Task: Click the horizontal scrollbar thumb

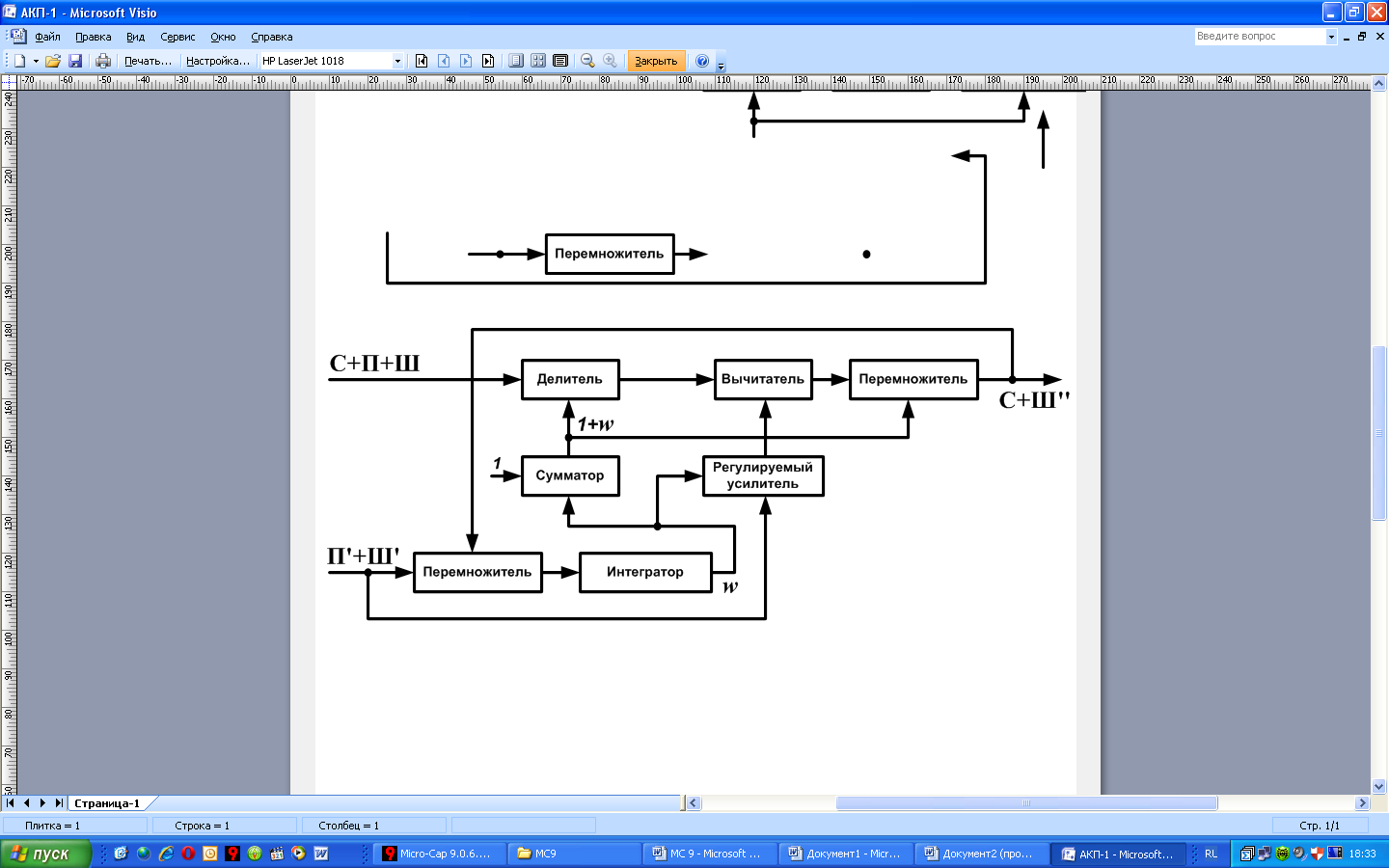Action: [x=1026, y=802]
